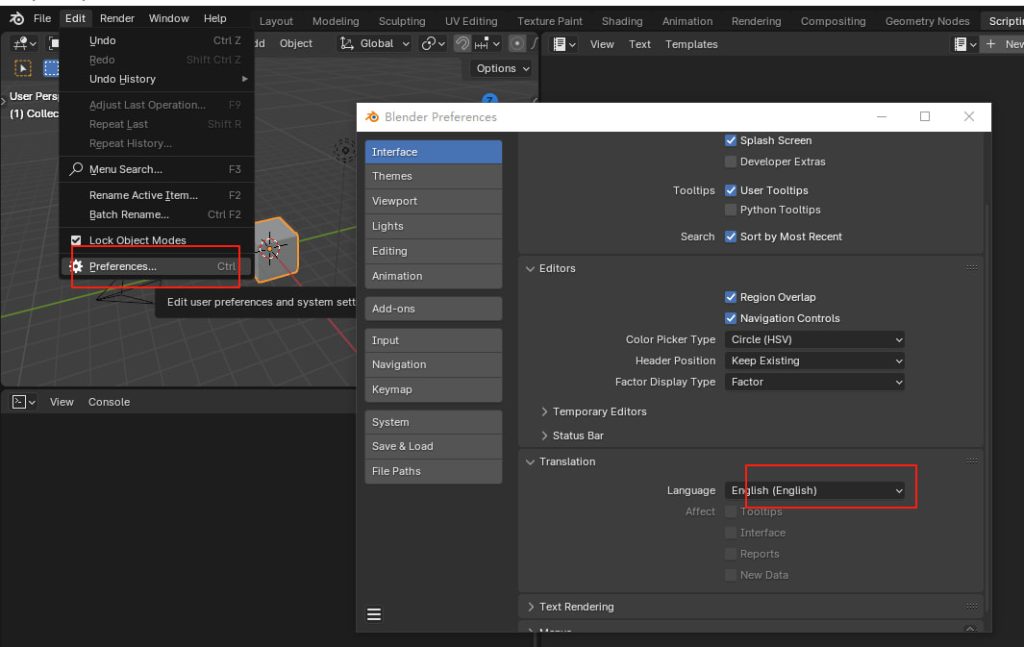Open the hamburger menu in Blender Preferences
The width and height of the screenshot is (1024, 647).
tap(374, 614)
